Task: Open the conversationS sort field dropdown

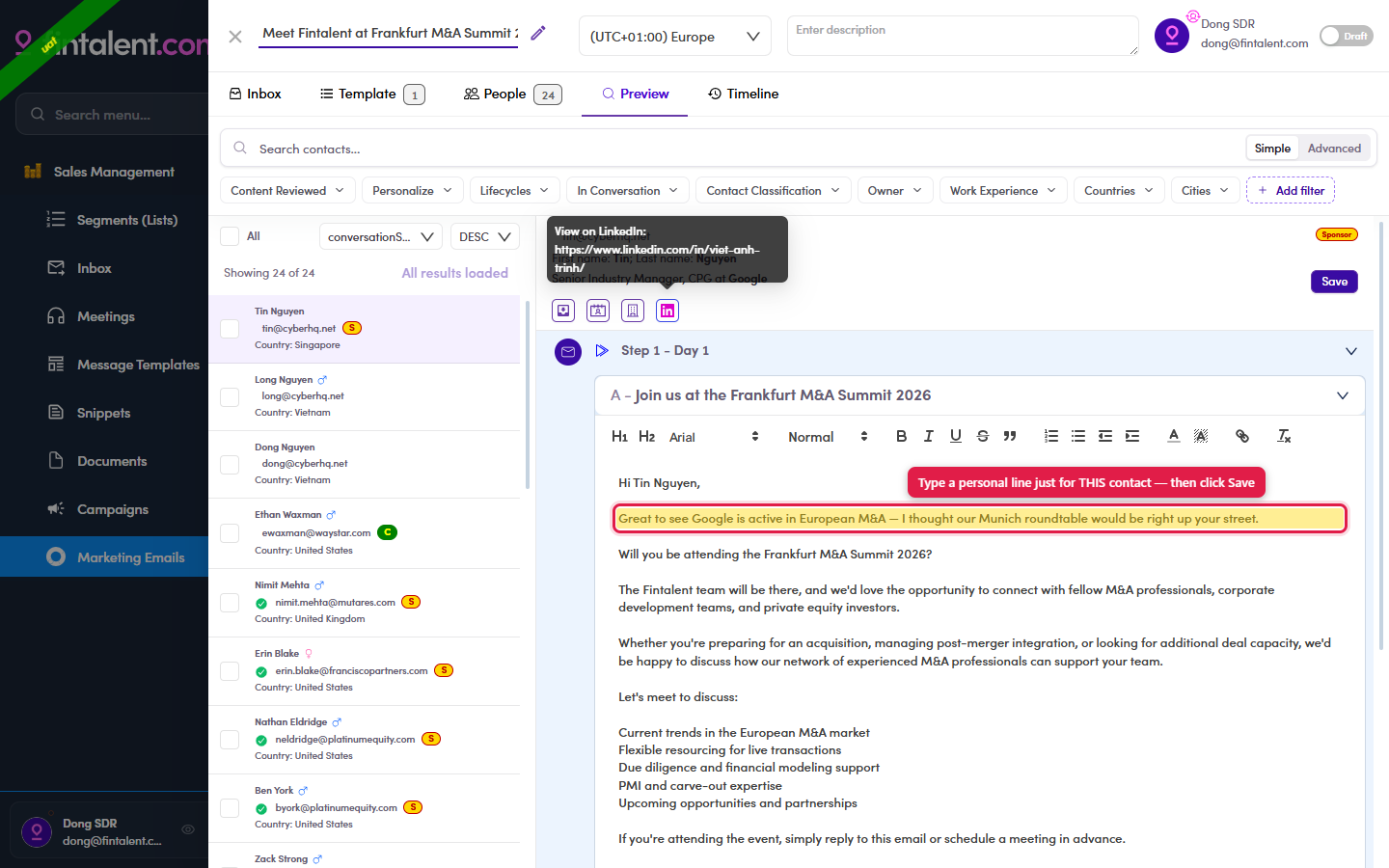Action: tap(381, 236)
